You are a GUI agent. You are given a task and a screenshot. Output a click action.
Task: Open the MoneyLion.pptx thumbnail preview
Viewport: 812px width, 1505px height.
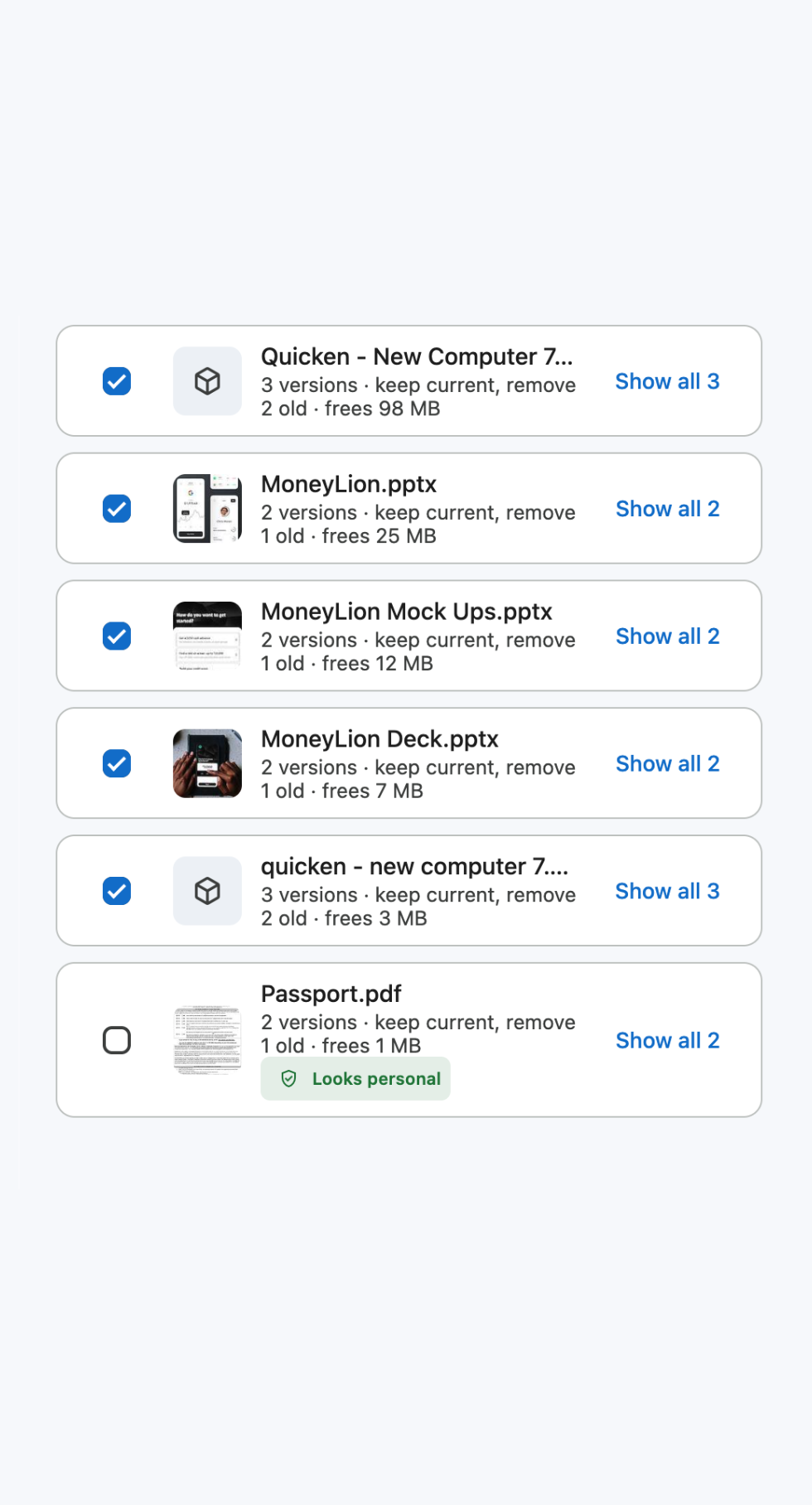pyautogui.click(x=207, y=509)
